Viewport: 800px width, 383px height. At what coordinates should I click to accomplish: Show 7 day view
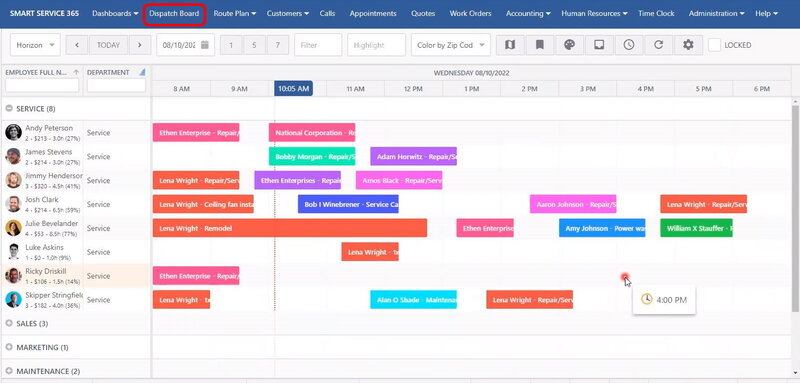point(278,45)
